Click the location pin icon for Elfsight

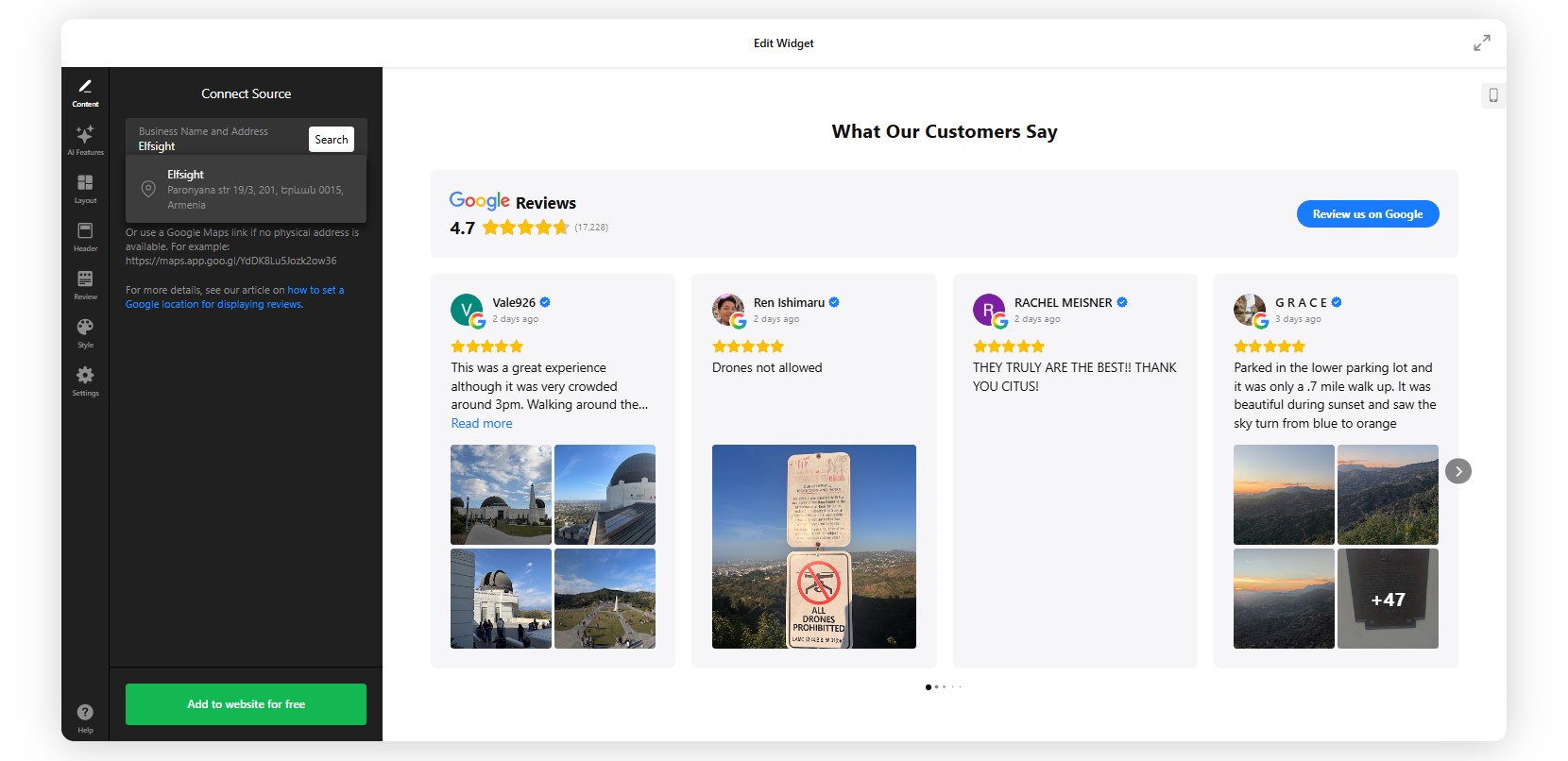click(x=148, y=189)
